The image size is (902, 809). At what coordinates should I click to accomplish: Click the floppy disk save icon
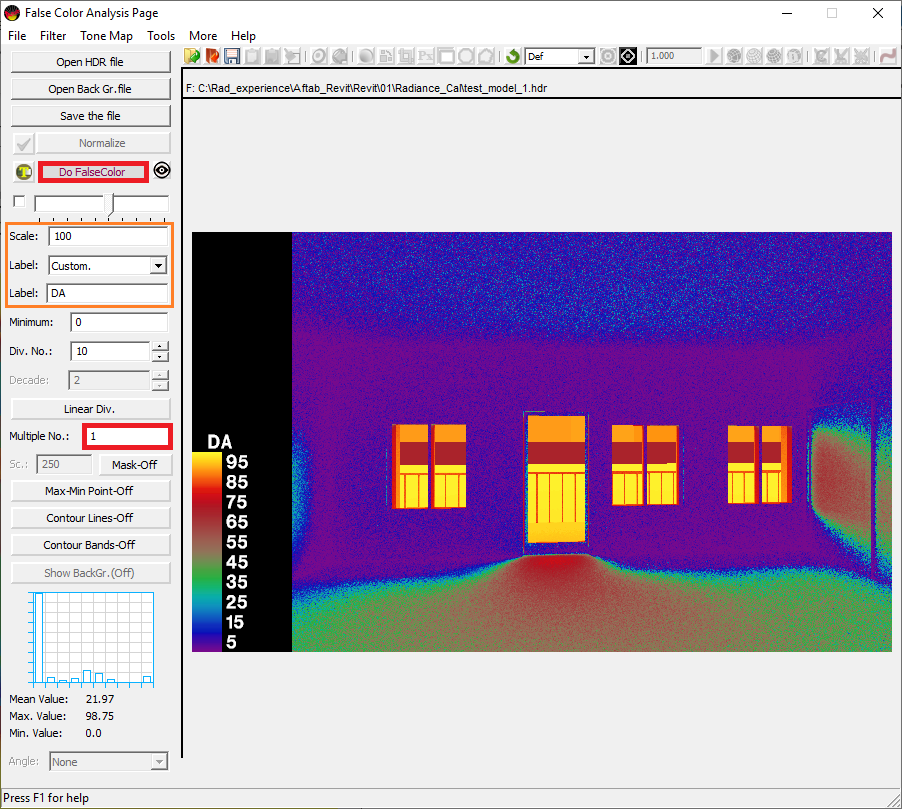232,56
